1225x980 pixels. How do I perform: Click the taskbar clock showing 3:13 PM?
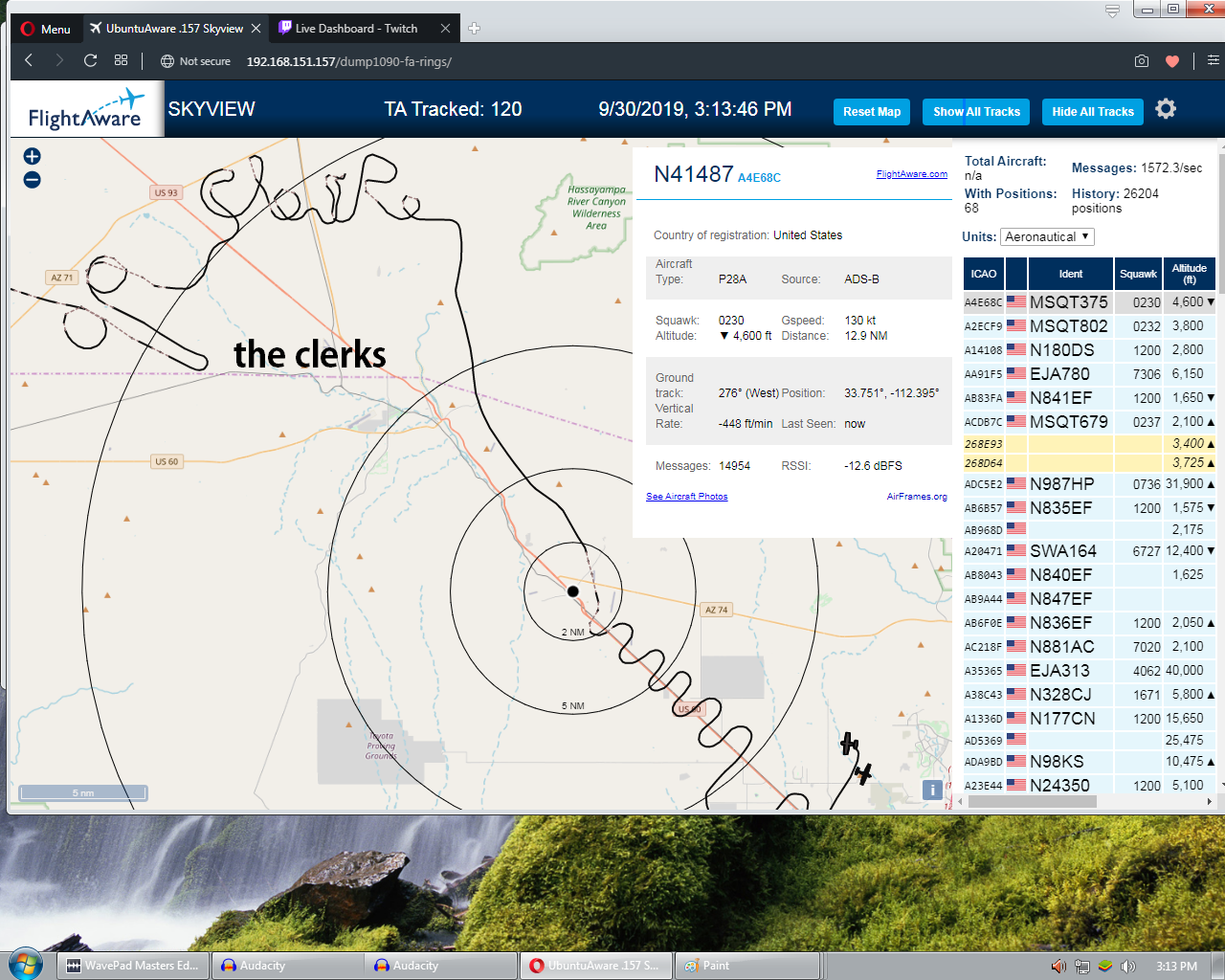click(x=1176, y=967)
